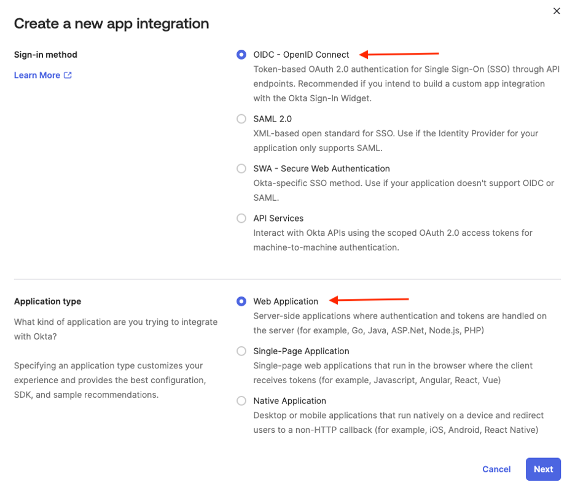Click the Create a new app integration heading
The width and height of the screenshot is (576, 486).
coord(111,24)
